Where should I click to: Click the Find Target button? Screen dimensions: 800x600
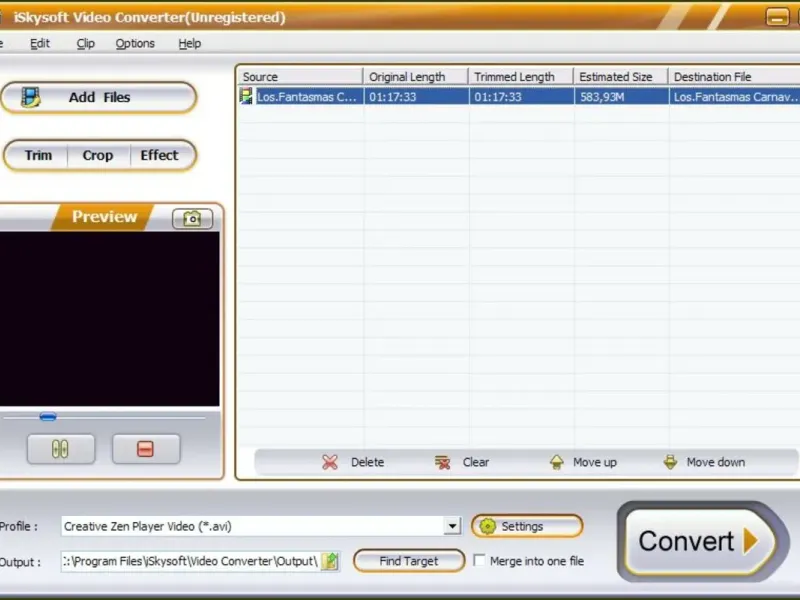click(409, 561)
